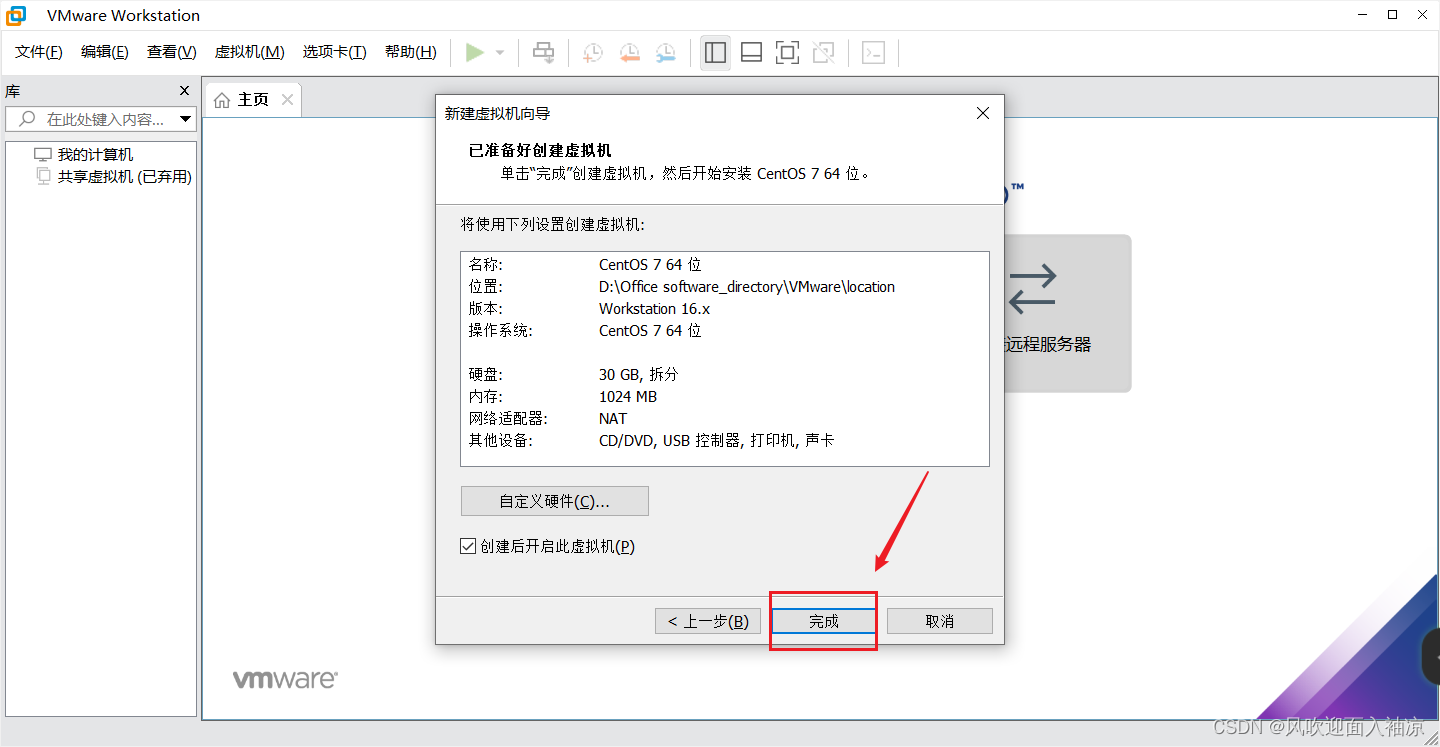
Task: Uncheck 创建后开启此虚拟机 checkbox
Action: click(468, 546)
